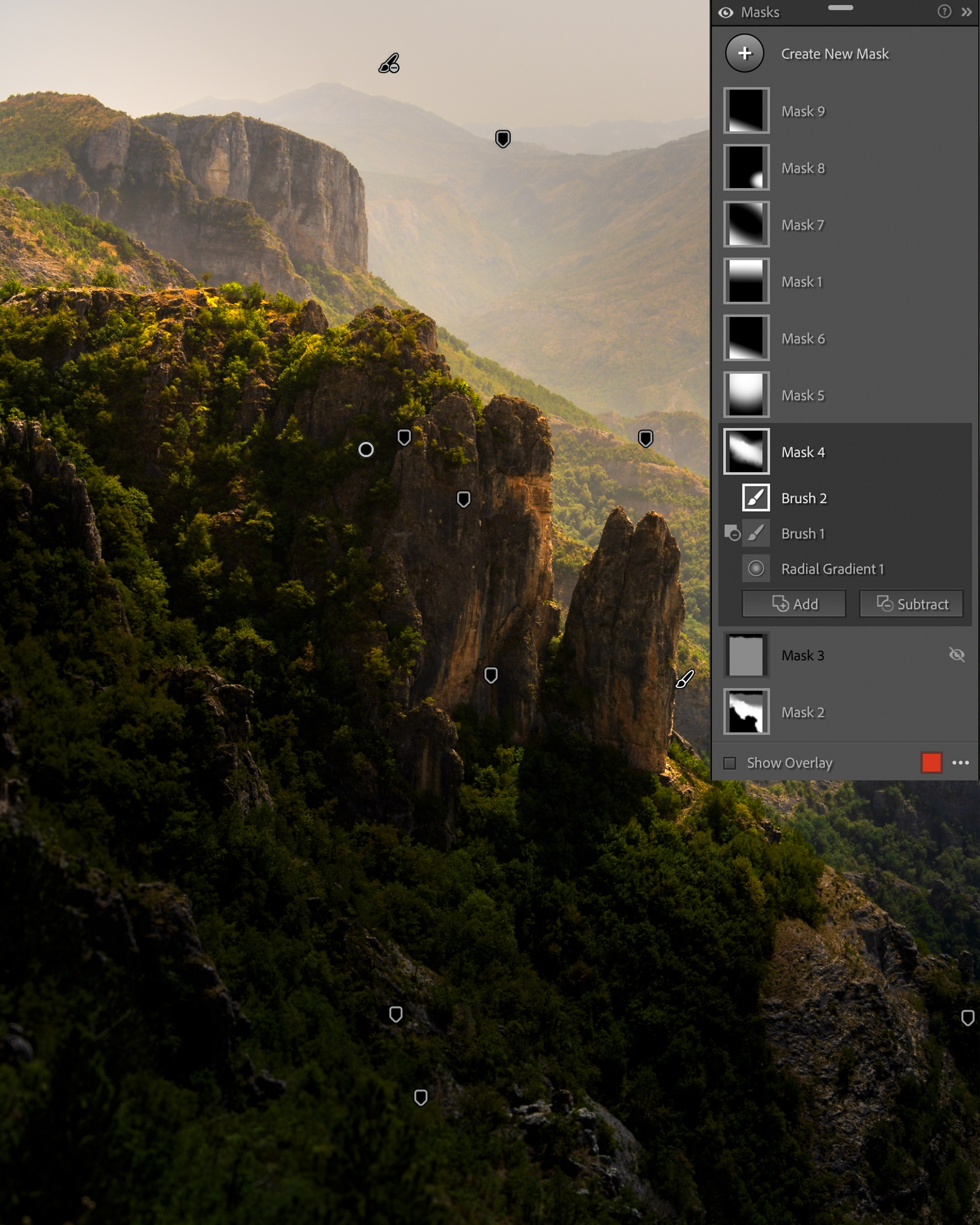
Task: Select Radial Gradient 1 icon
Action: pyautogui.click(x=756, y=568)
